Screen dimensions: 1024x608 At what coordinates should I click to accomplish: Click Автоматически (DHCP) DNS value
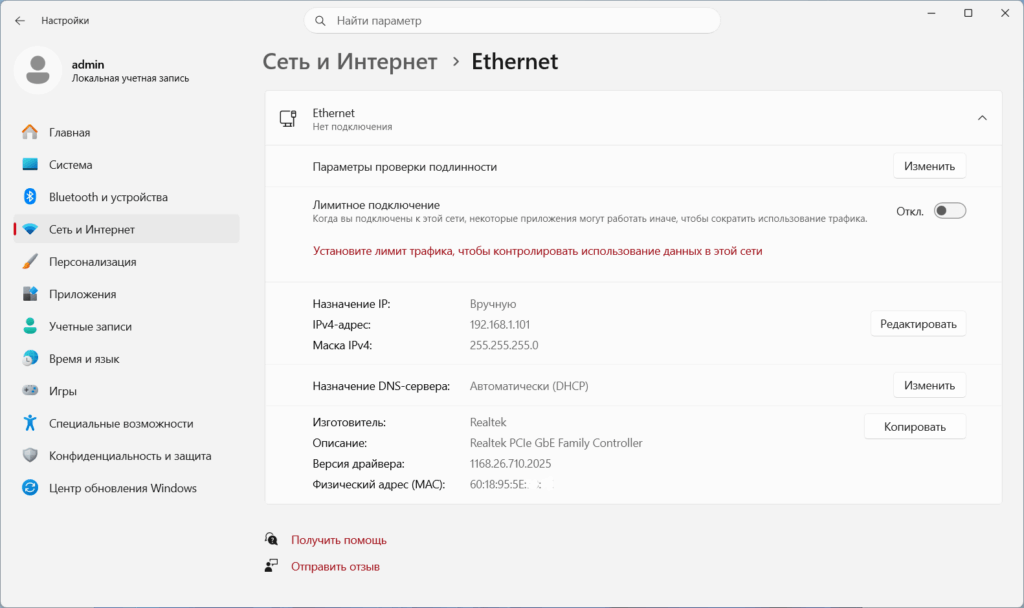click(x=529, y=386)
